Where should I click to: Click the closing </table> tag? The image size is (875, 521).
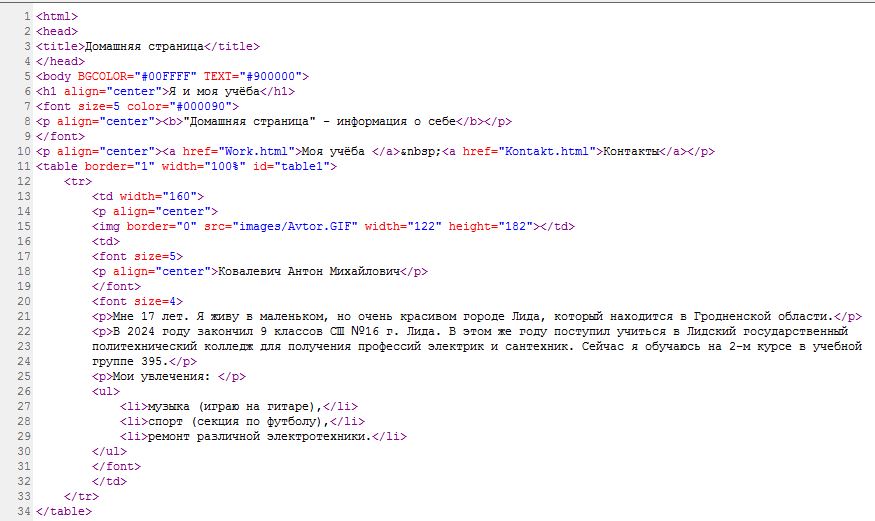click(63, 511)
